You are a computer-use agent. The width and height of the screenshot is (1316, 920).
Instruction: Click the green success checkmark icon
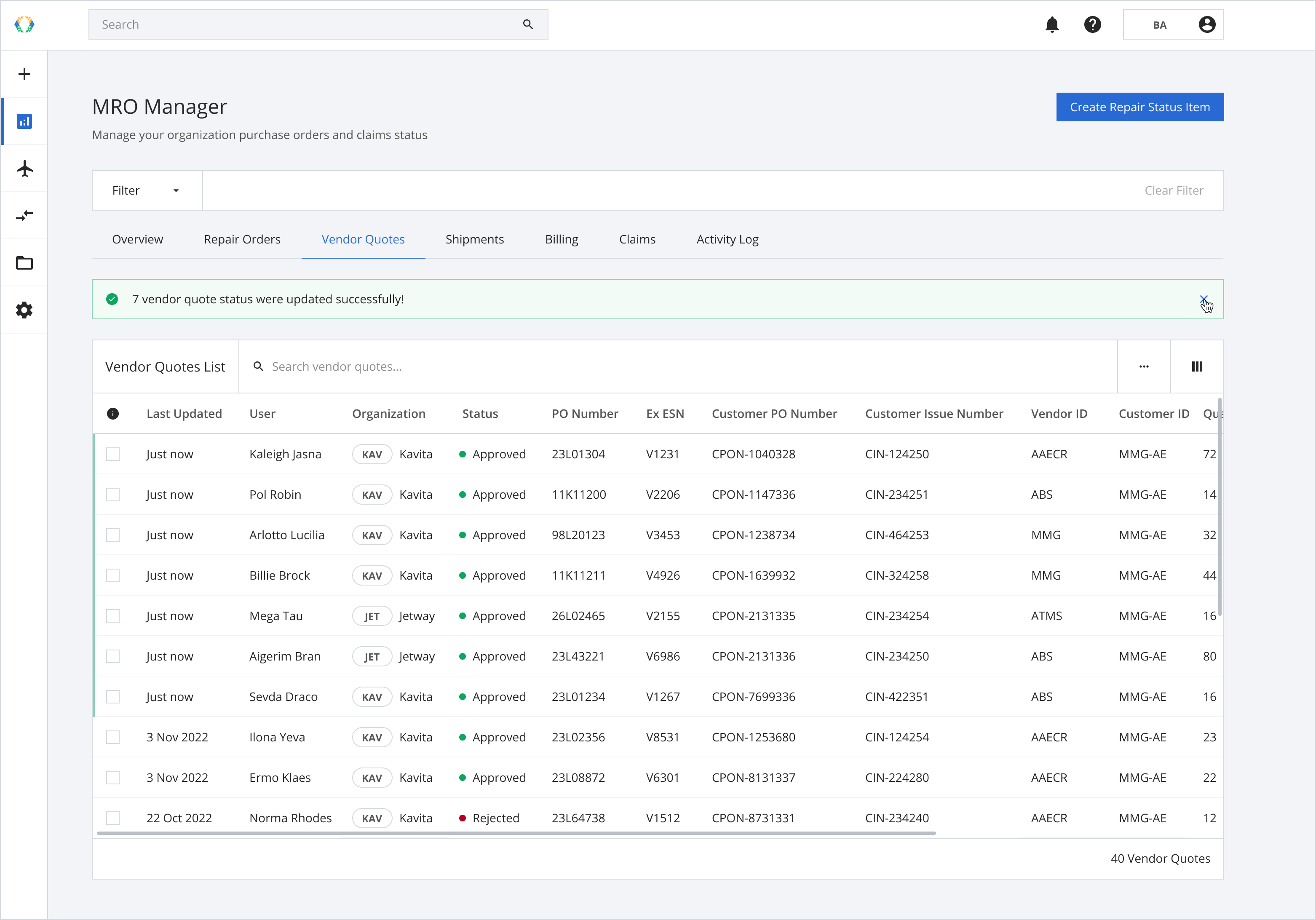pyautogui.click(x=112, y=299)
